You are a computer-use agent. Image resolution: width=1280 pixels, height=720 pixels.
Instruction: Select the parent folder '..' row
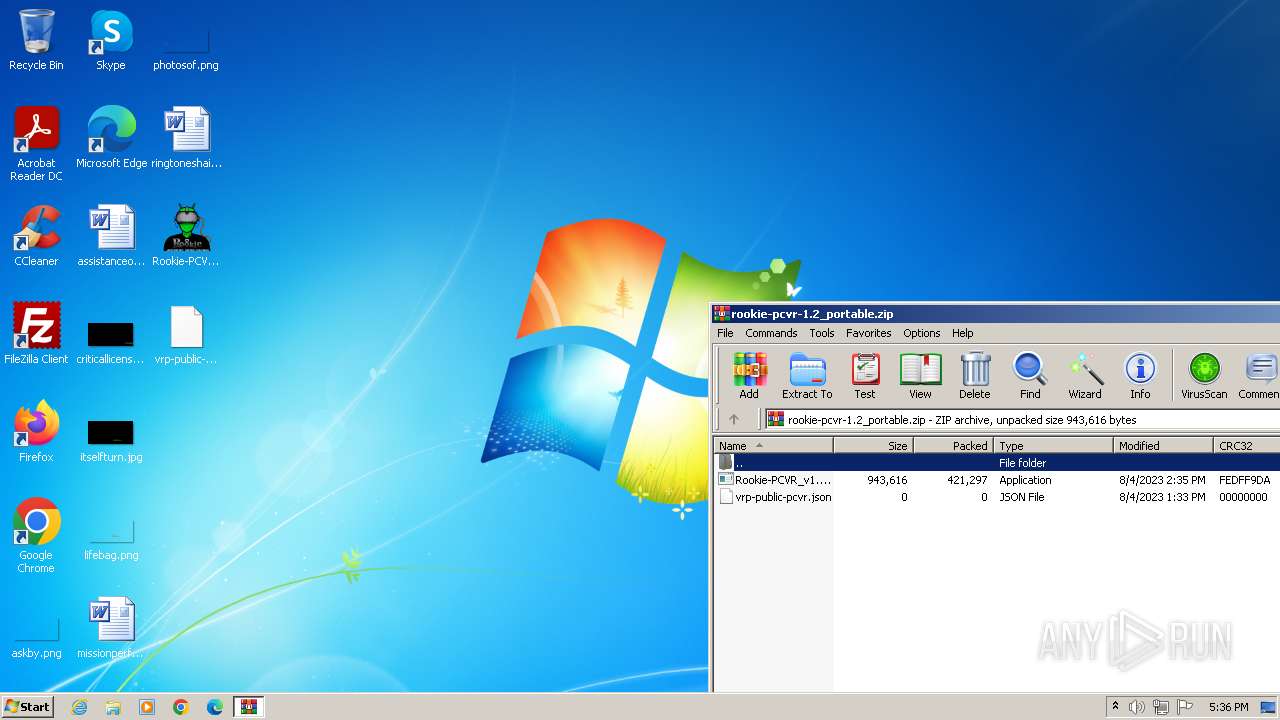[997, 463]
